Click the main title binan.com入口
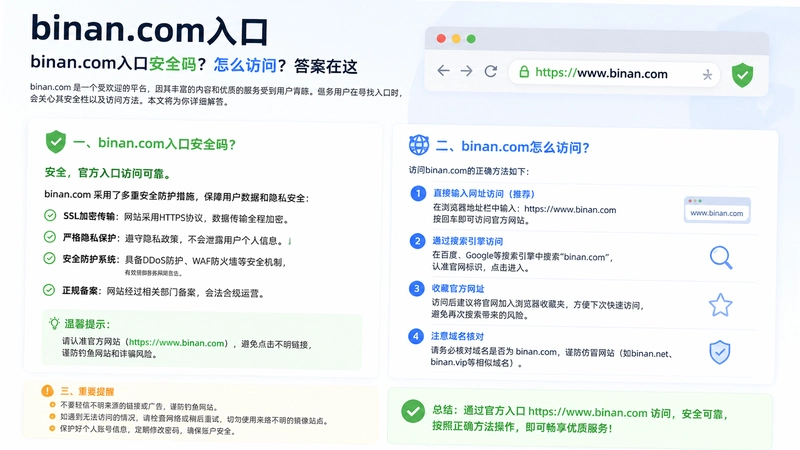Image resolution: width=800 pixels, height=450 pixels. click(149, 30)
